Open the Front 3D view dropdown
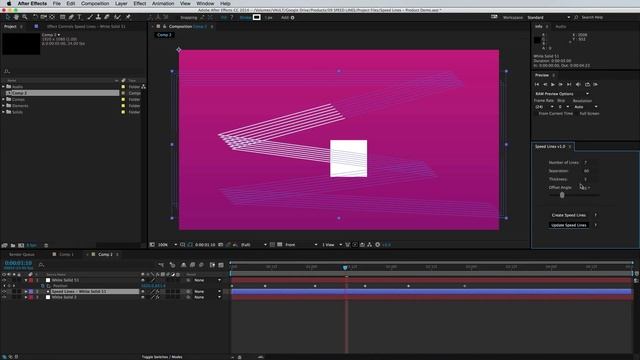640x360 pixels. tap(301, 245)
